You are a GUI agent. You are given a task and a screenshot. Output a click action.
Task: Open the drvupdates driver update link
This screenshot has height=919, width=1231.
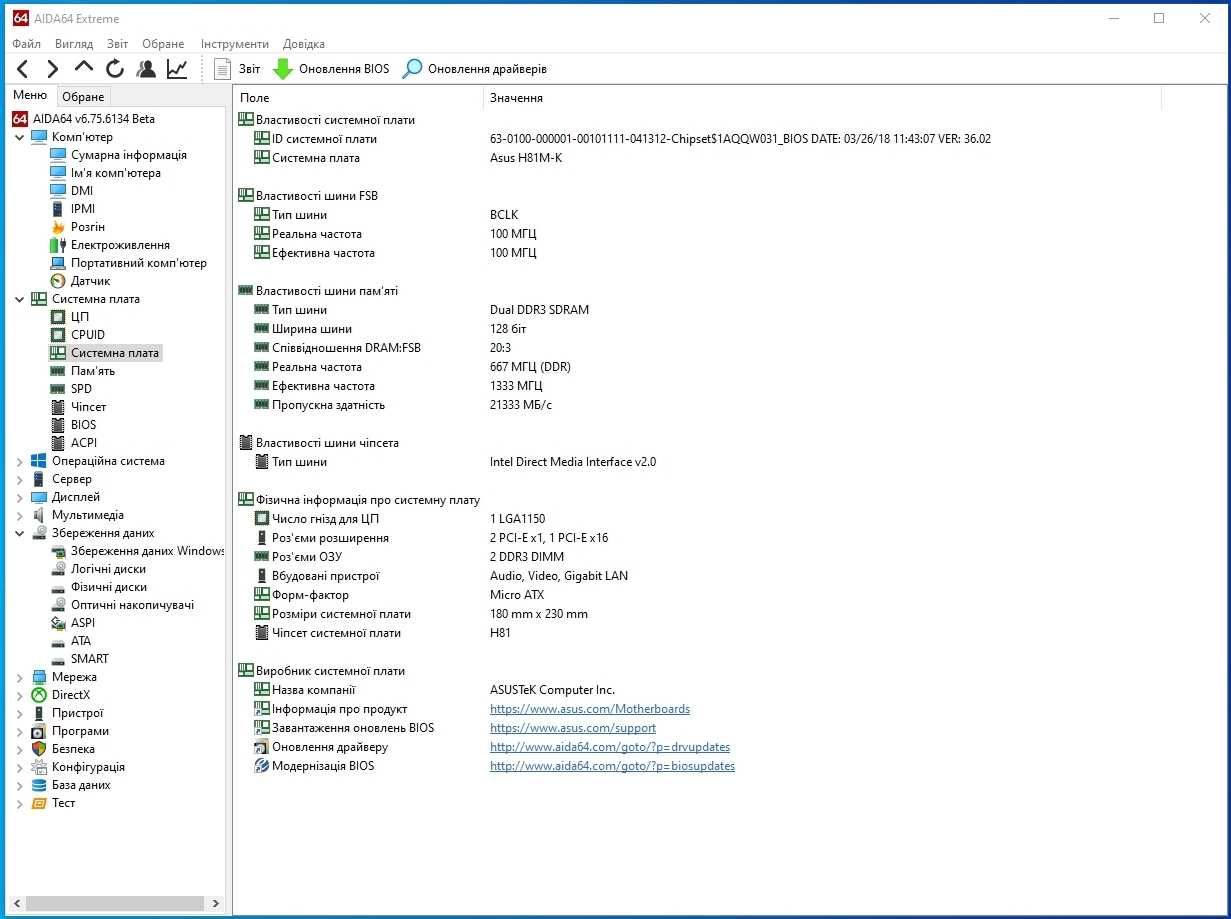[610, 747]
